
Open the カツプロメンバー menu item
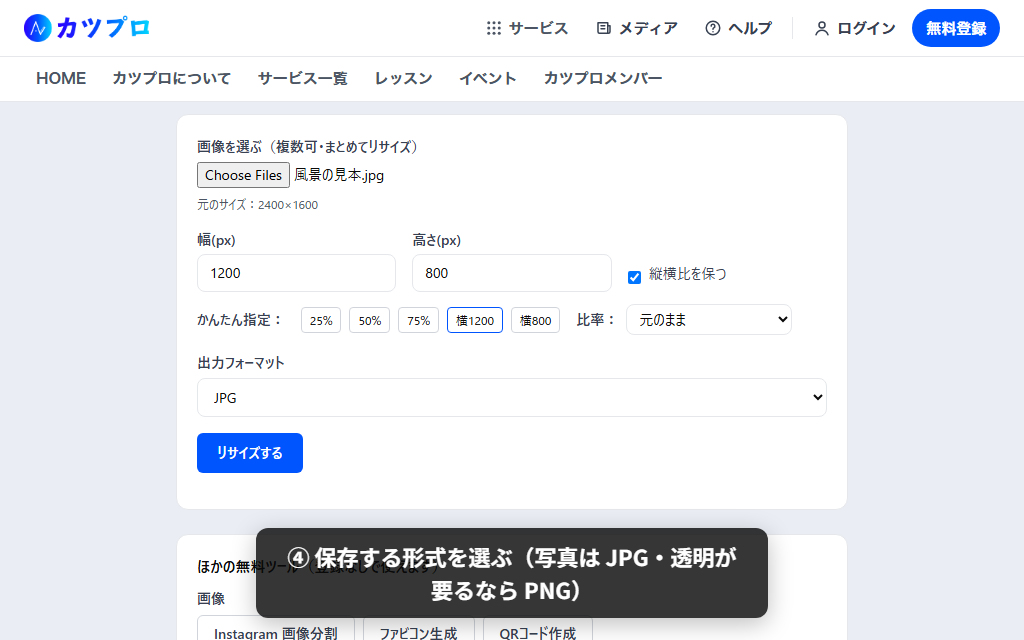coord(603,78)
